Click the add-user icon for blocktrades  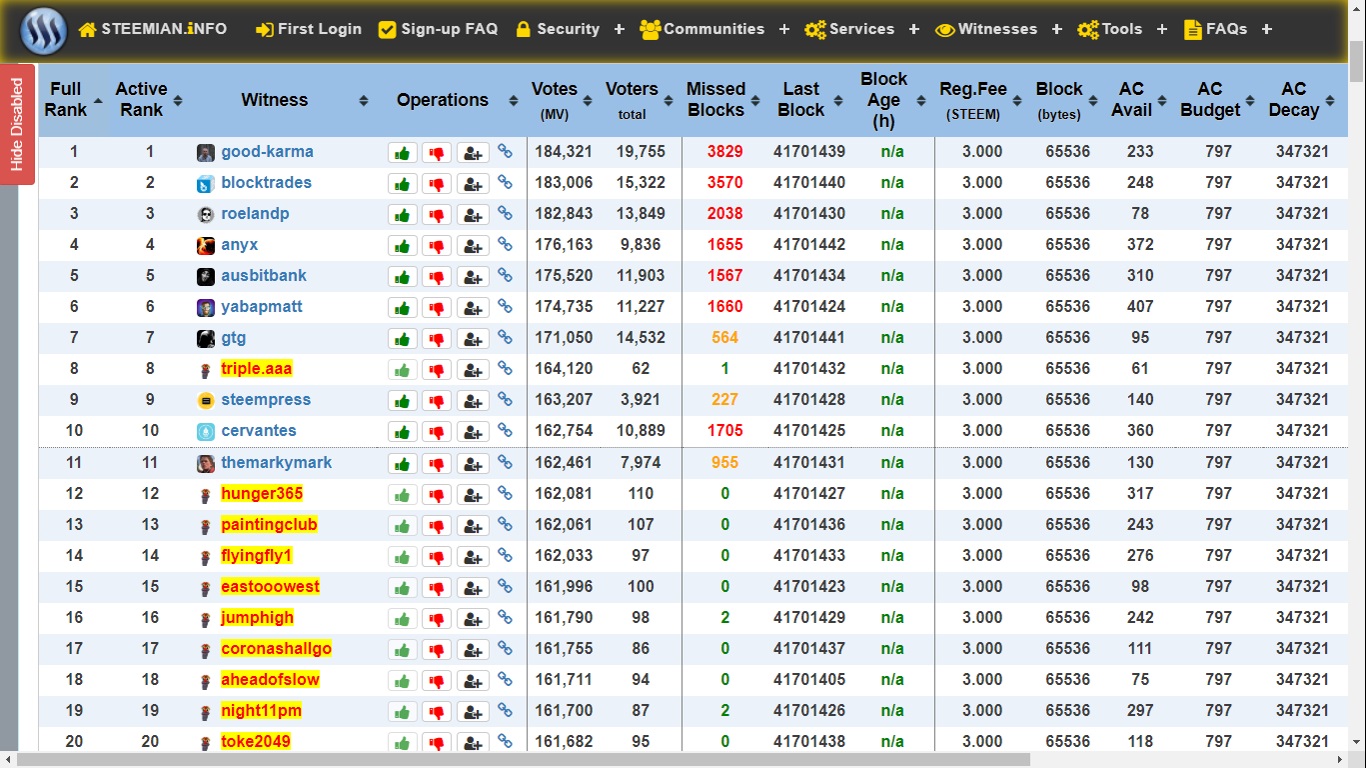coord(472,184)
